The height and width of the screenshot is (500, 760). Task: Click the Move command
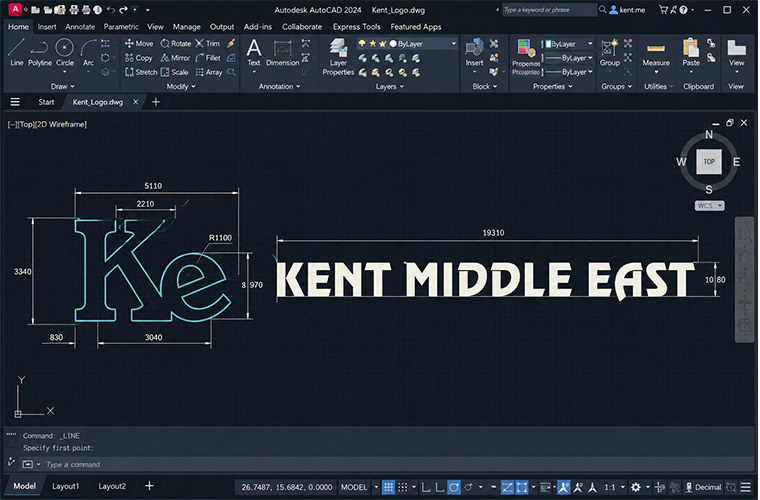(x=139, y=44)
